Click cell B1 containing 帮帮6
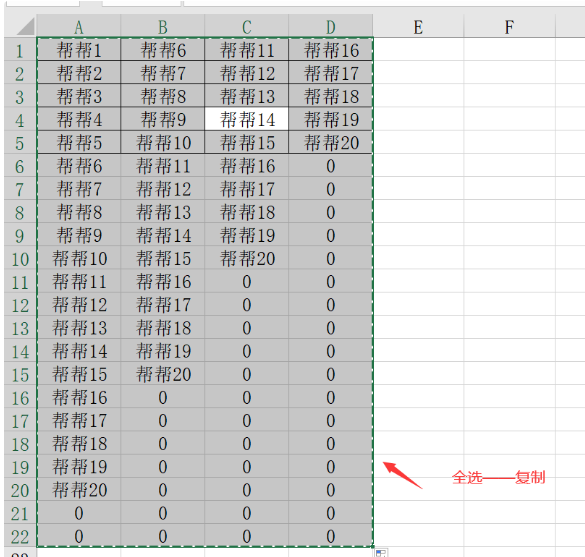The width and height of the screenshot is (585, 557). point(163,50)
